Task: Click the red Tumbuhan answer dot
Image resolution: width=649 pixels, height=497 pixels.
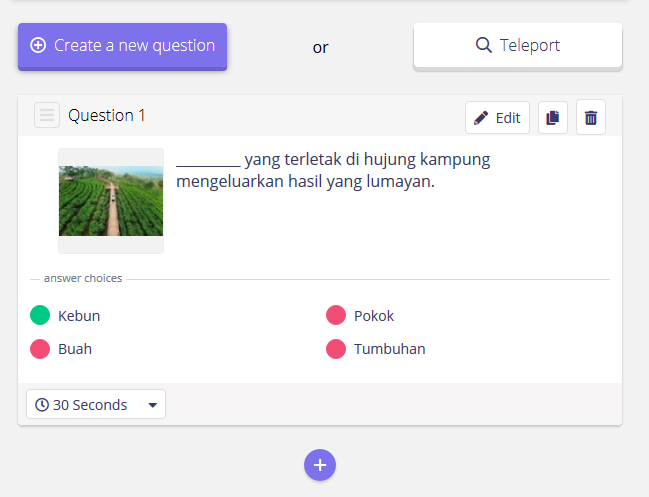Action: [336, 349]
